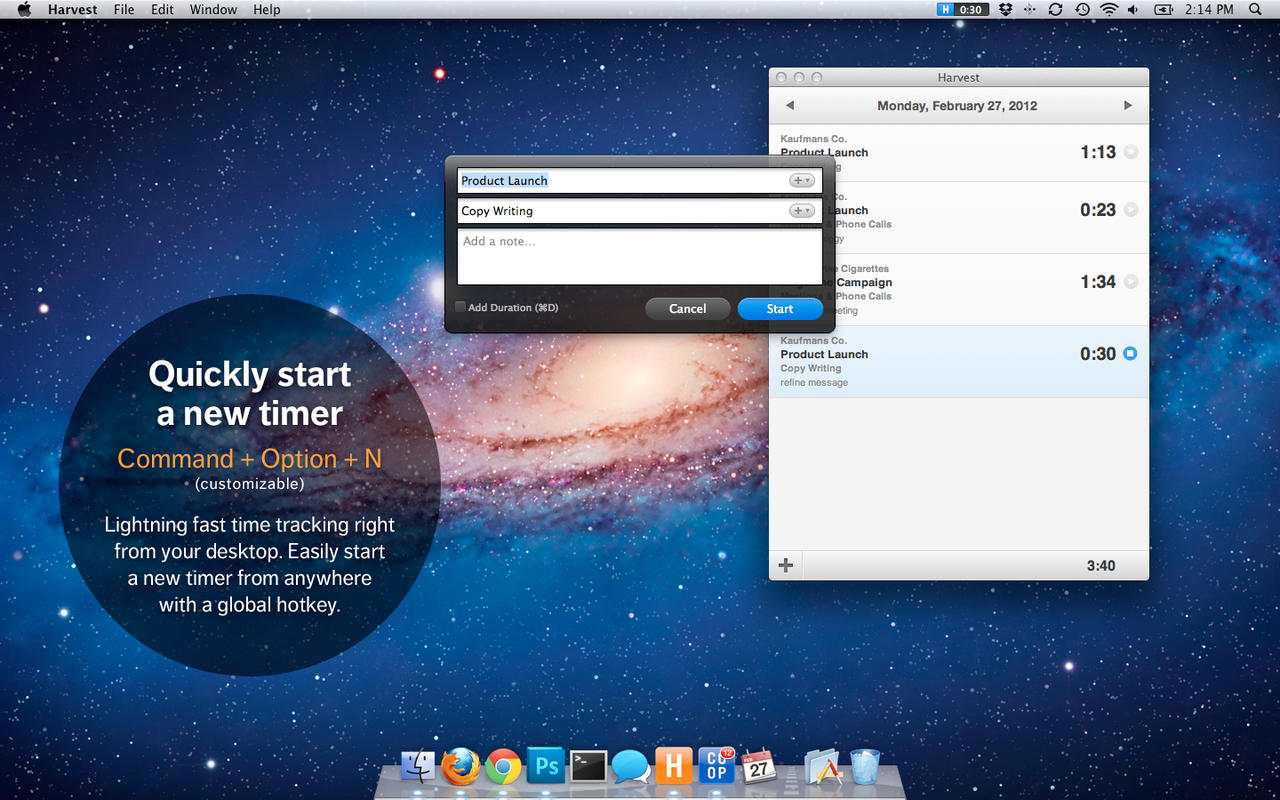Start the 1:13 Product Launch timer
This screenshot has height=800, width=1280.
click(x=1130, y=152)
